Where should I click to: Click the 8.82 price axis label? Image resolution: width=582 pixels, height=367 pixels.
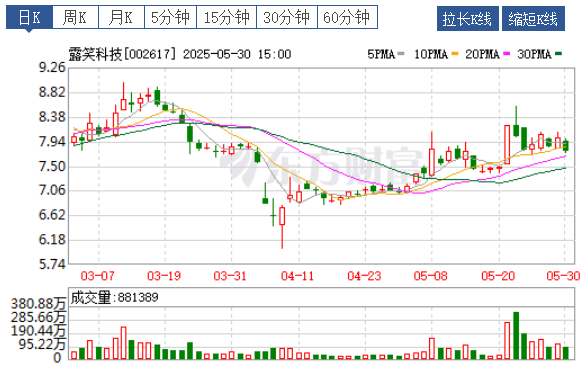52,92
